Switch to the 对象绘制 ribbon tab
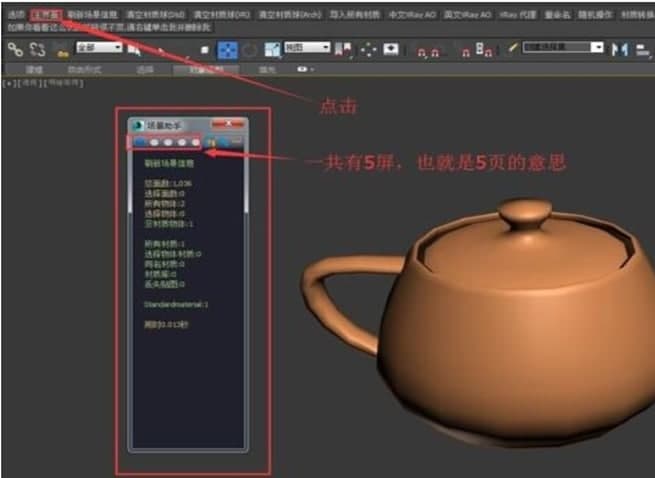The width and height of the screenshot is (655, 478). (206, 69)
